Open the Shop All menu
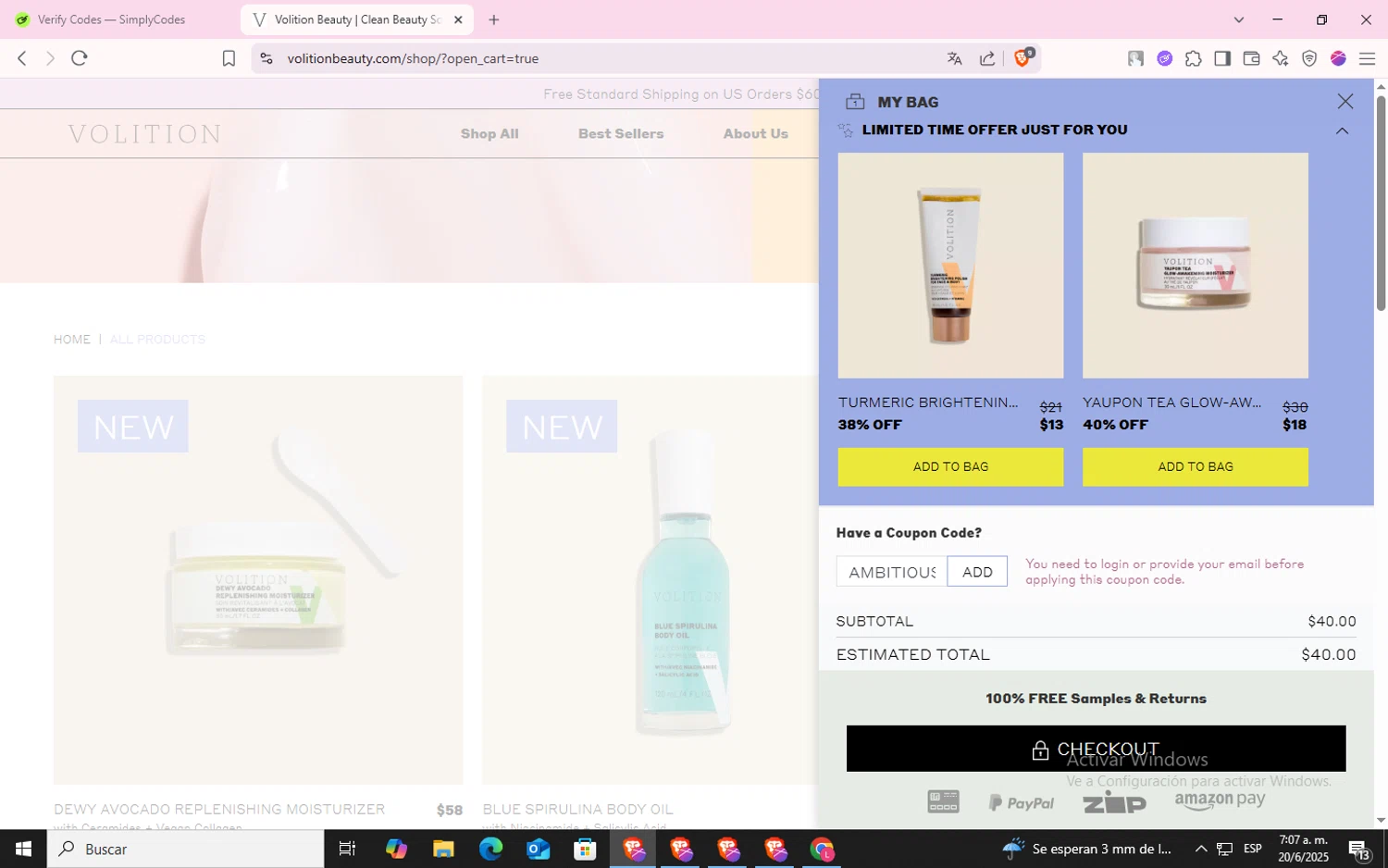This screenshot has width=1388, height=868. (x=490, y=133)
